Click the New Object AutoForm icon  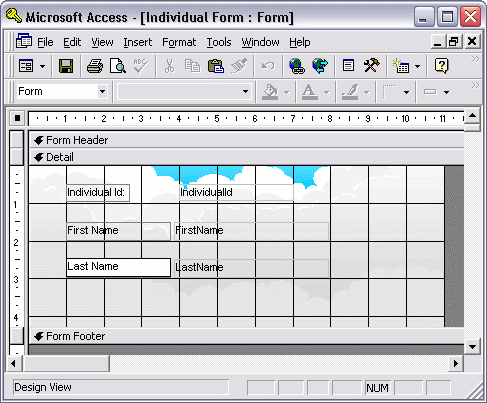400,66
